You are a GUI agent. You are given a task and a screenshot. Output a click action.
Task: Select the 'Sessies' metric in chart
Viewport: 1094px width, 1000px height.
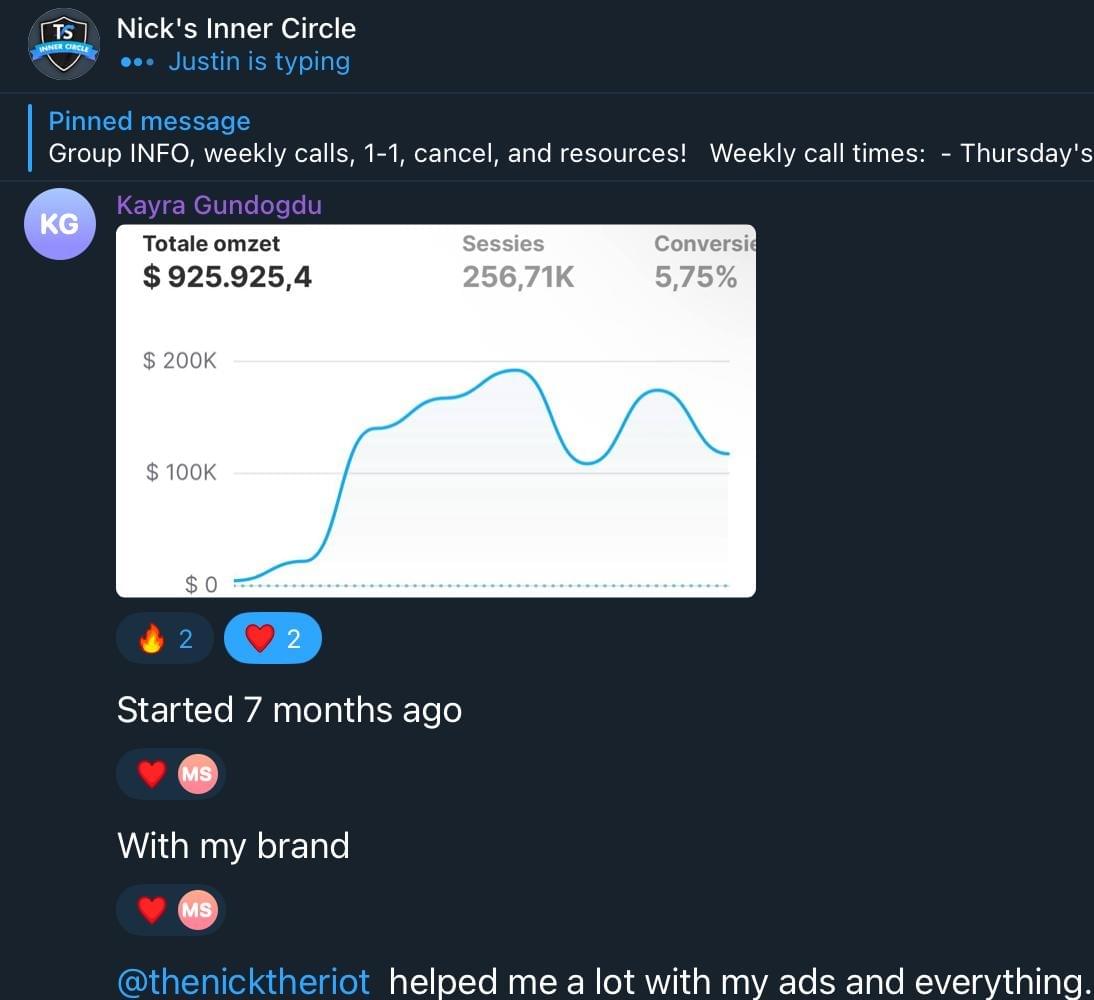(x=503, y=243)
